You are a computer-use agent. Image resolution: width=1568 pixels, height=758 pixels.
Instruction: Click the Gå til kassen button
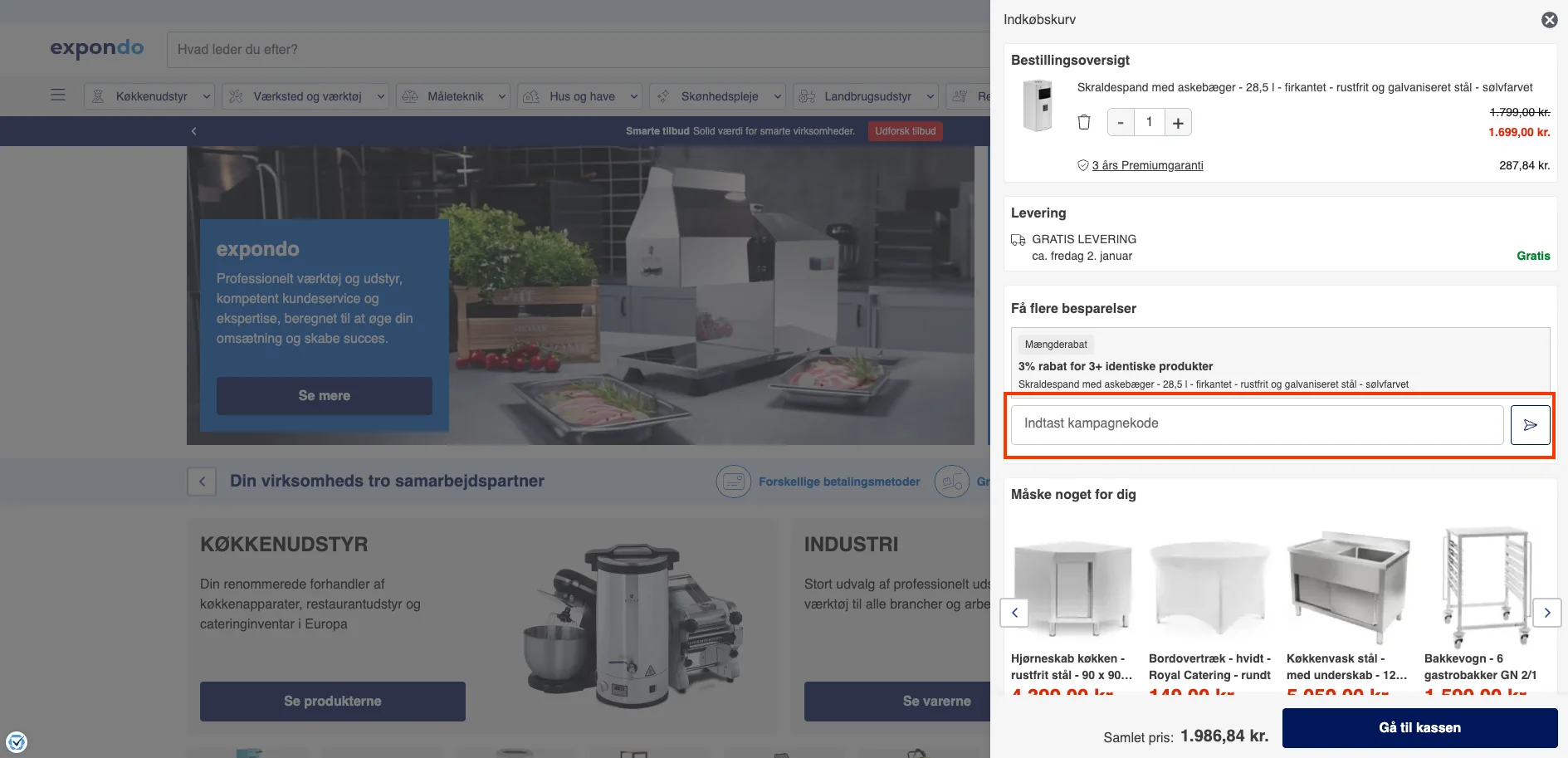pyautogui.click(x=1419, y=728)
